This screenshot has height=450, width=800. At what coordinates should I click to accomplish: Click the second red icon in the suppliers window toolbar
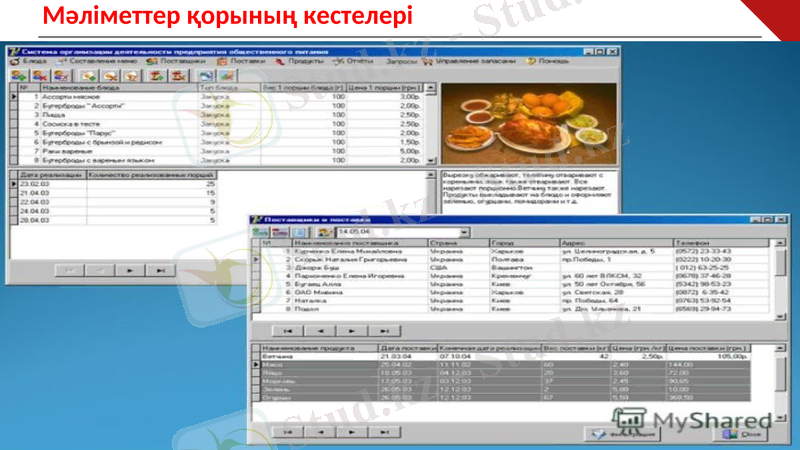click(280, 232)
